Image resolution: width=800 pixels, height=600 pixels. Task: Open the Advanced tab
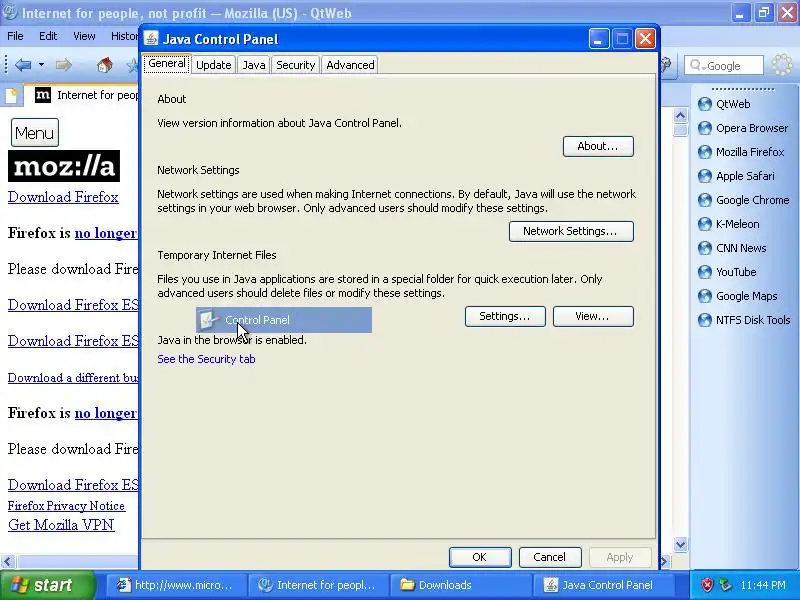pyautogui.click(x=350, y=65)
